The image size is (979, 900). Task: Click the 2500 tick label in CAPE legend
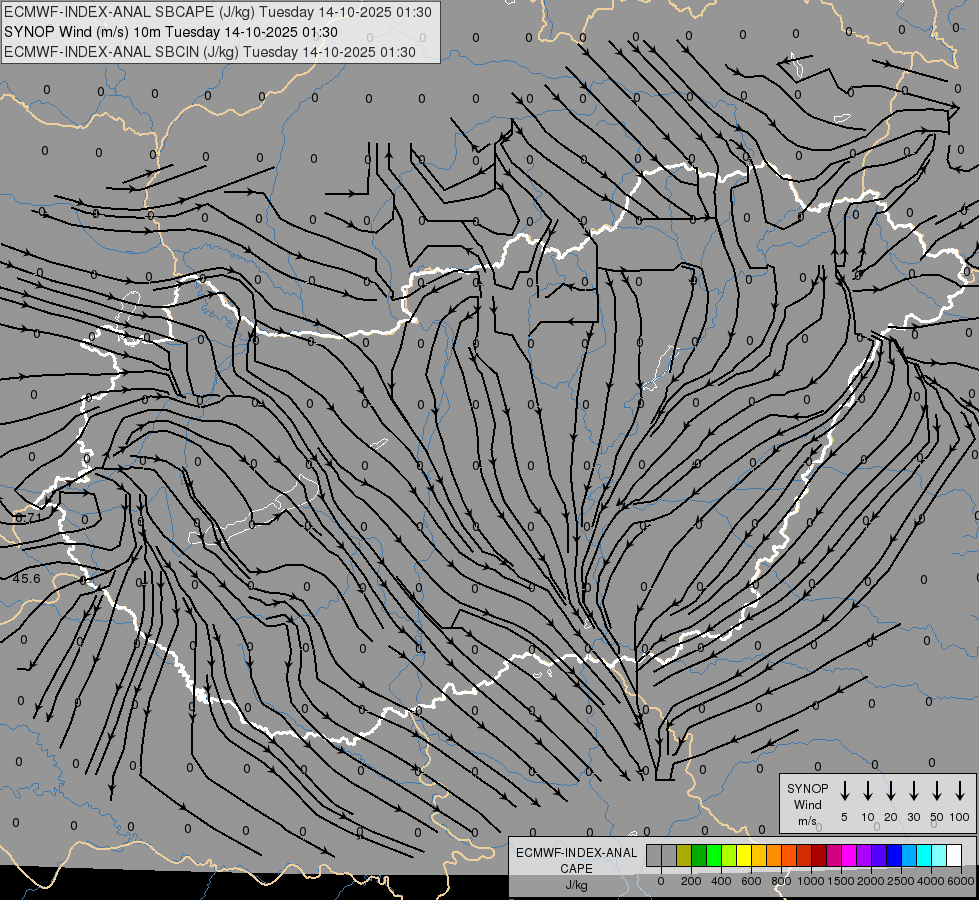pos(901,881)
